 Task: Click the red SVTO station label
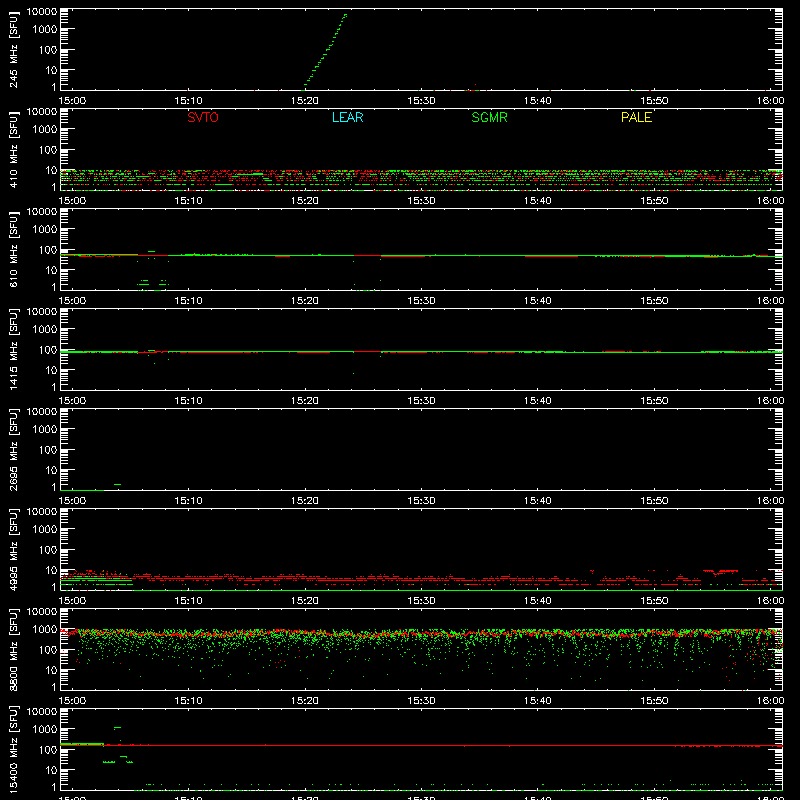[203, 117]
